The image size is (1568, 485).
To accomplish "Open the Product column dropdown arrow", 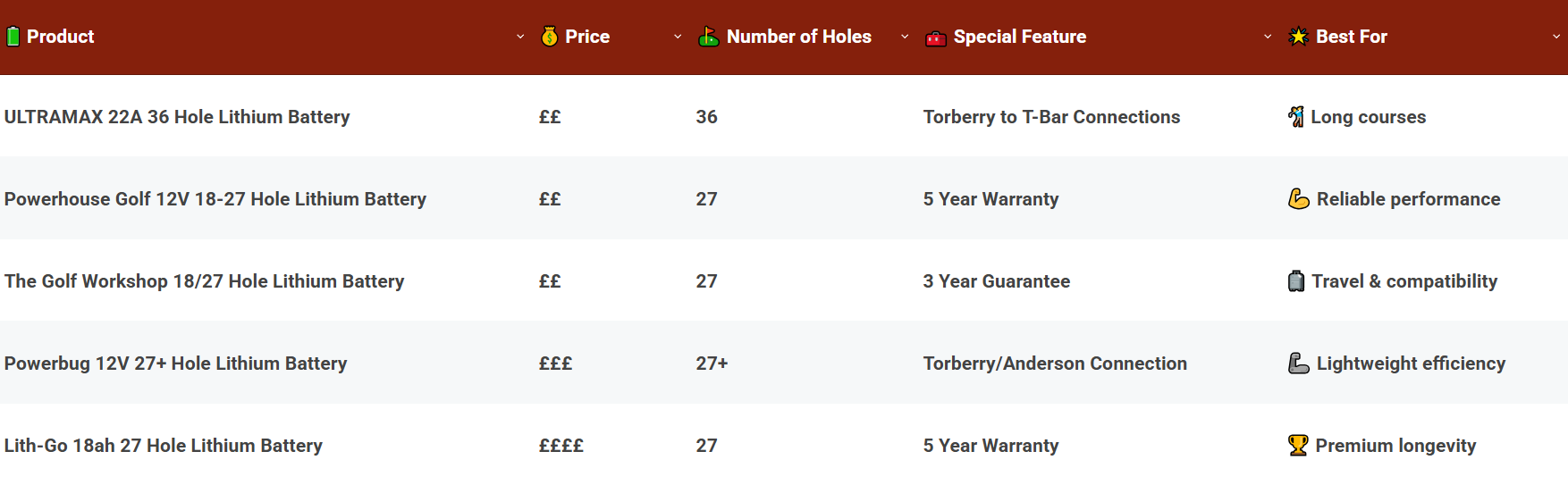I will [x=520, y=37].
